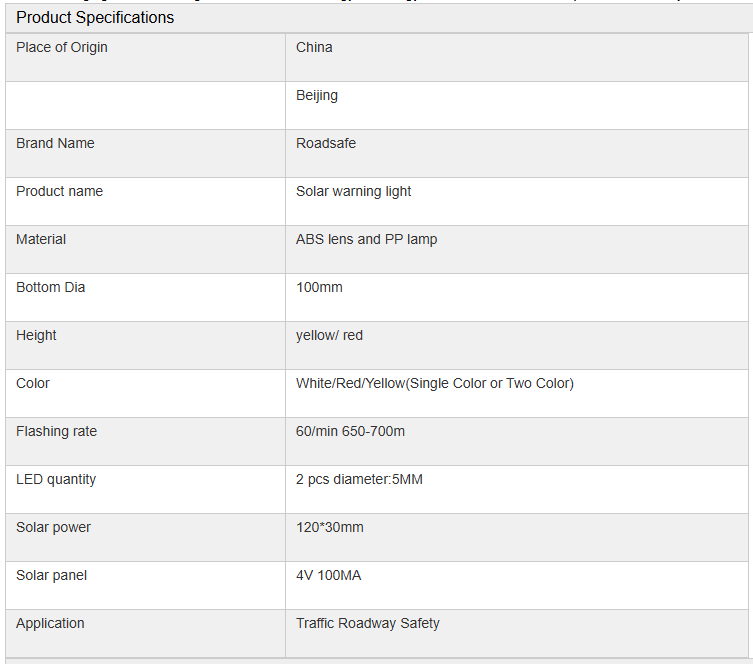Click 2 pcs diameter:5MM value
This screenshot has height=664, width=753.
coord(359,480)
